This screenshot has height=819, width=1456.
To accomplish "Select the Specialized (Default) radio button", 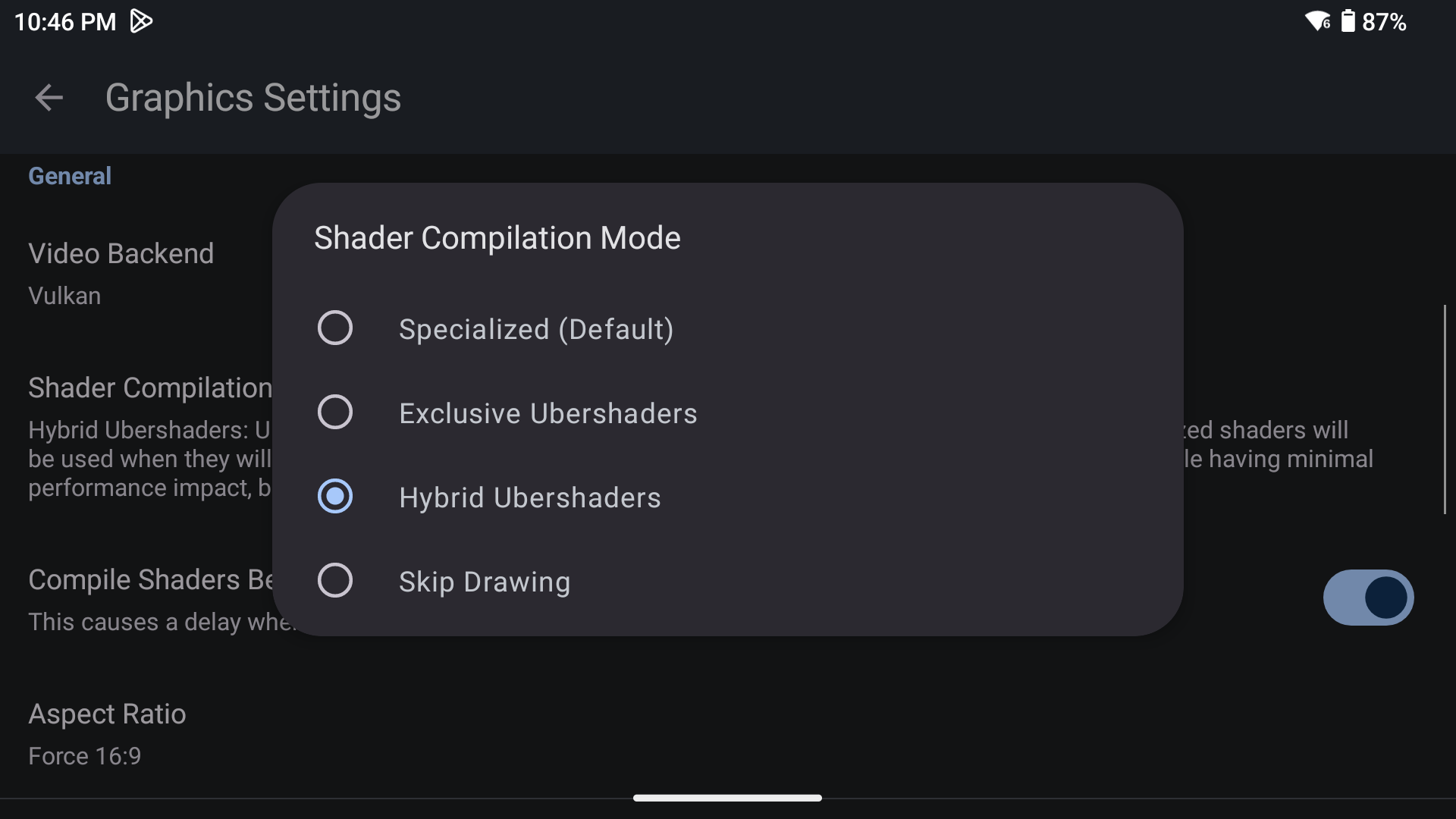I will (334, 328).
